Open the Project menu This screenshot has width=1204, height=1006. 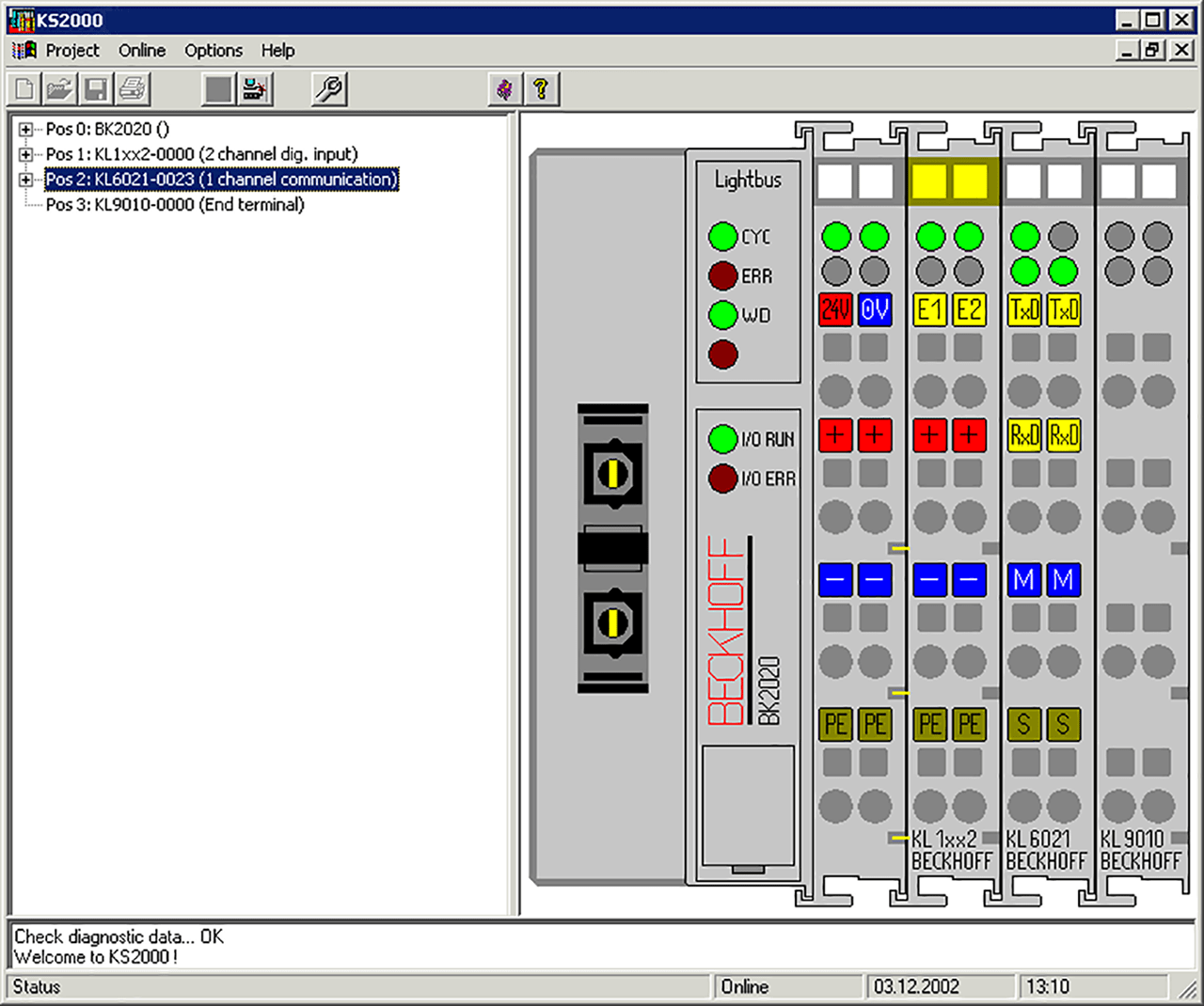coord(72,51)
